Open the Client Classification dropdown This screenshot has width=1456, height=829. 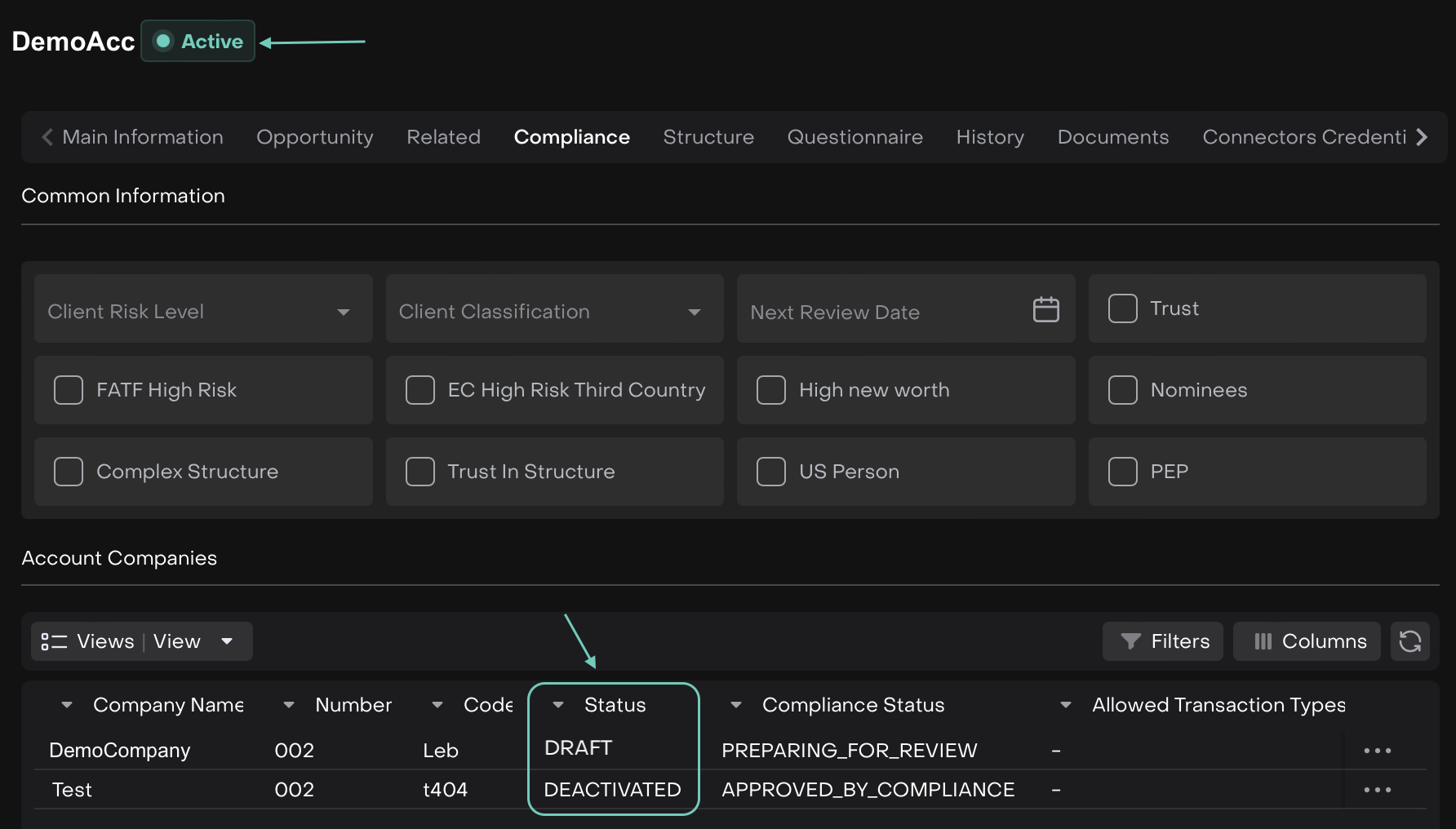click(695, 312)
